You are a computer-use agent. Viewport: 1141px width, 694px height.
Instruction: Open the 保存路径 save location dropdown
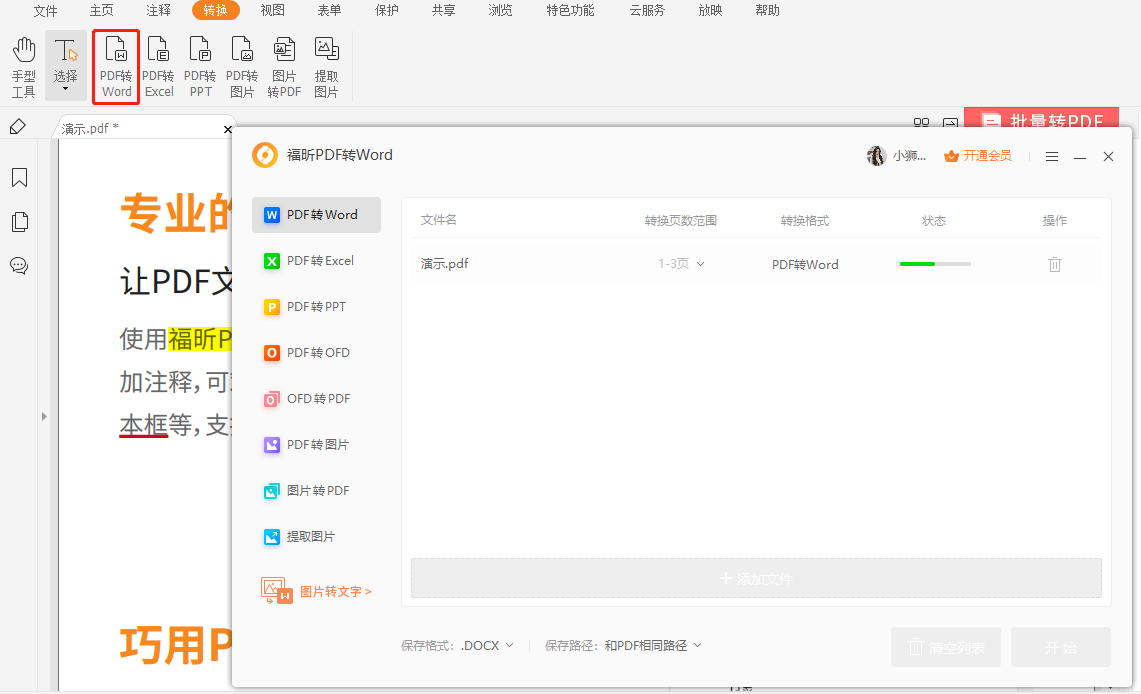tap(653, 646)
